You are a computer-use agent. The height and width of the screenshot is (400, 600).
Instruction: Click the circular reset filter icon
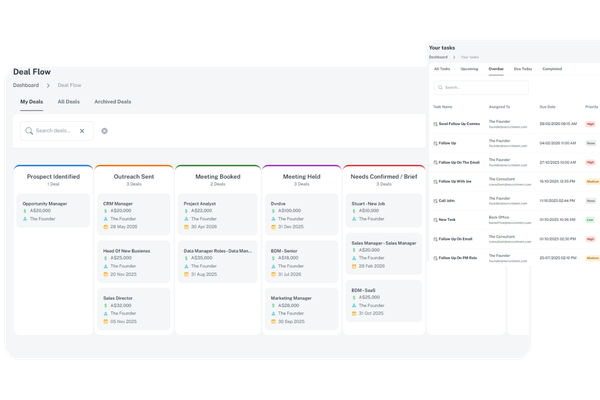(105, 131)
